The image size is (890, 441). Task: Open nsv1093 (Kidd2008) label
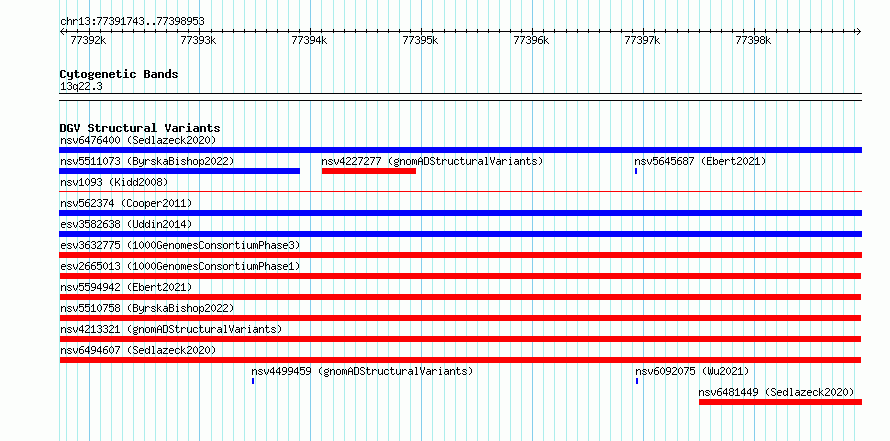[114, 182]
